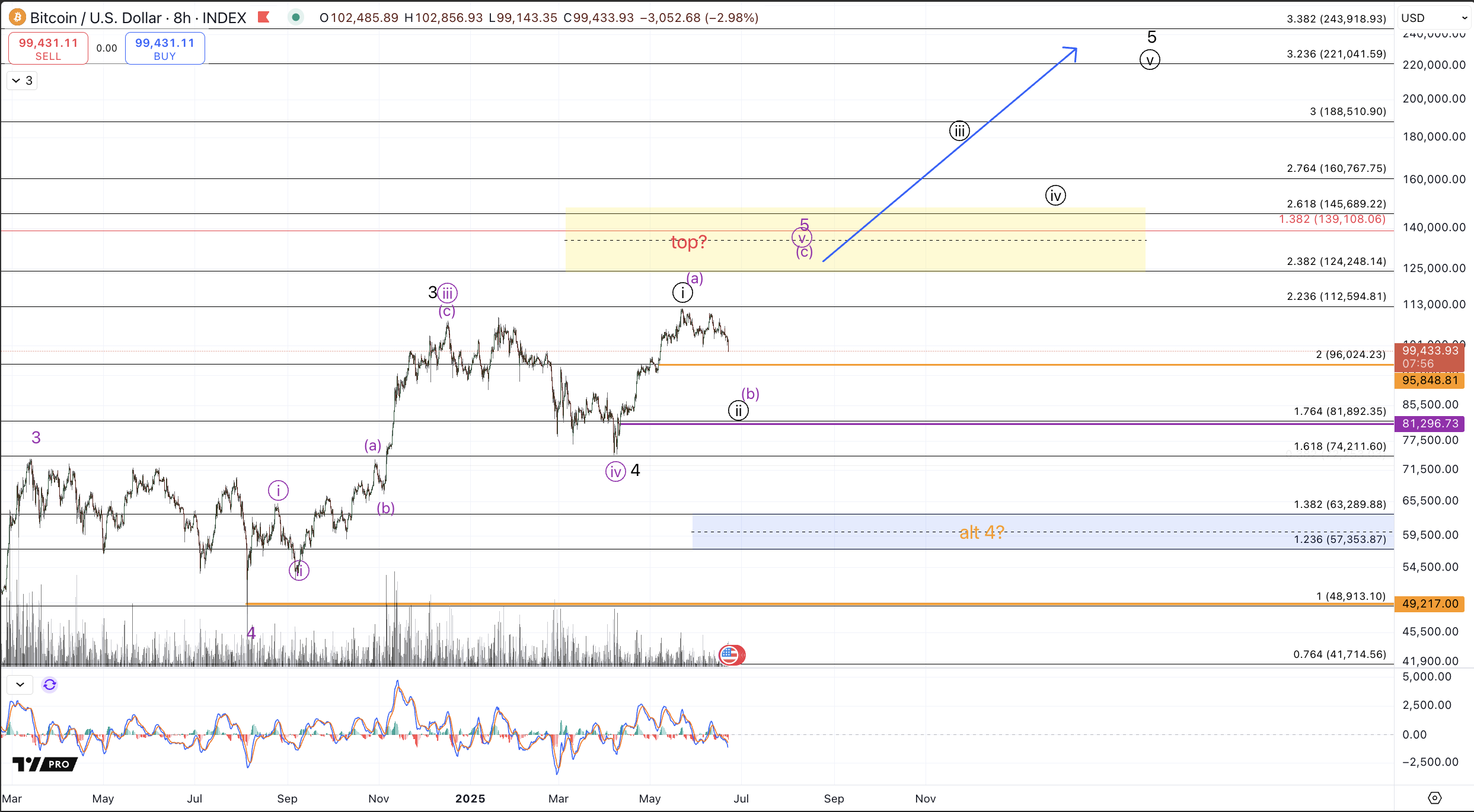This screenshot has width=1474, height=812.
Task: Click the purple circled iv label
Action: click(x=615, y=472)
